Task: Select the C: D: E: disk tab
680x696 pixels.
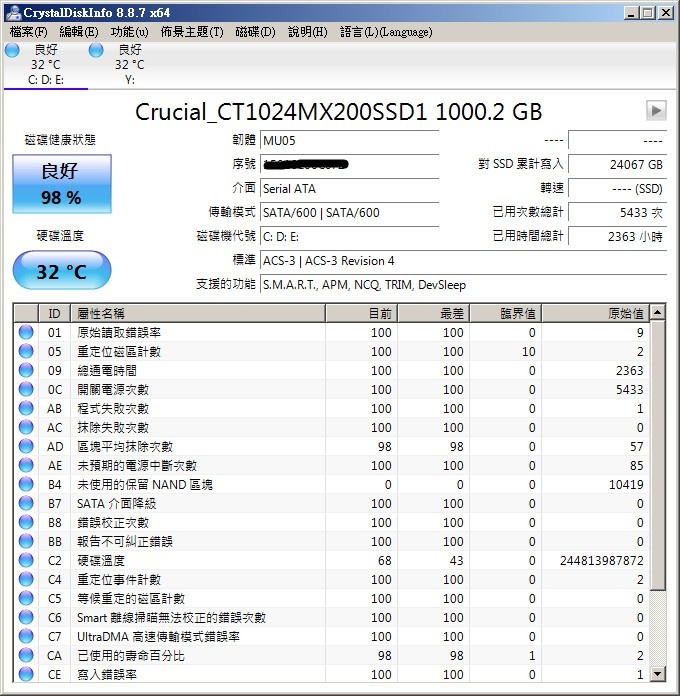Action: click(x=46, y=64)
